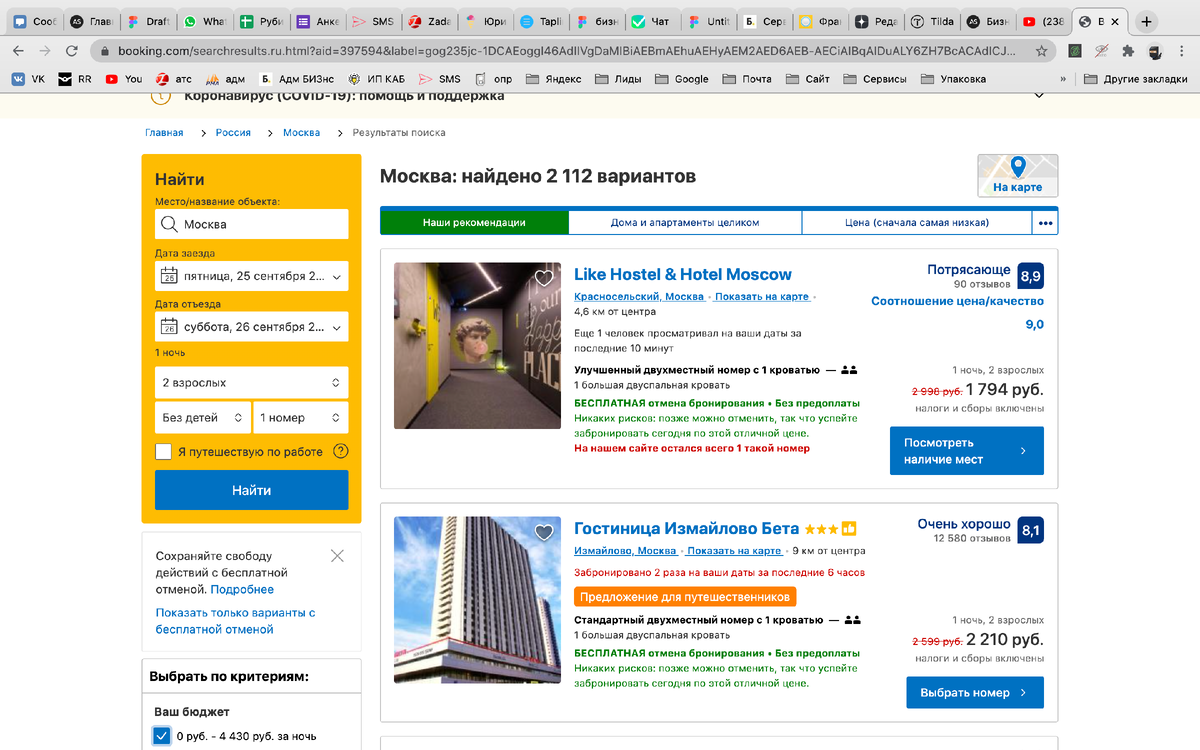This screenshot has height=750, width=1200.
Task: Open Like Hostel & Hotel Moscow title link
Action: 683,274
